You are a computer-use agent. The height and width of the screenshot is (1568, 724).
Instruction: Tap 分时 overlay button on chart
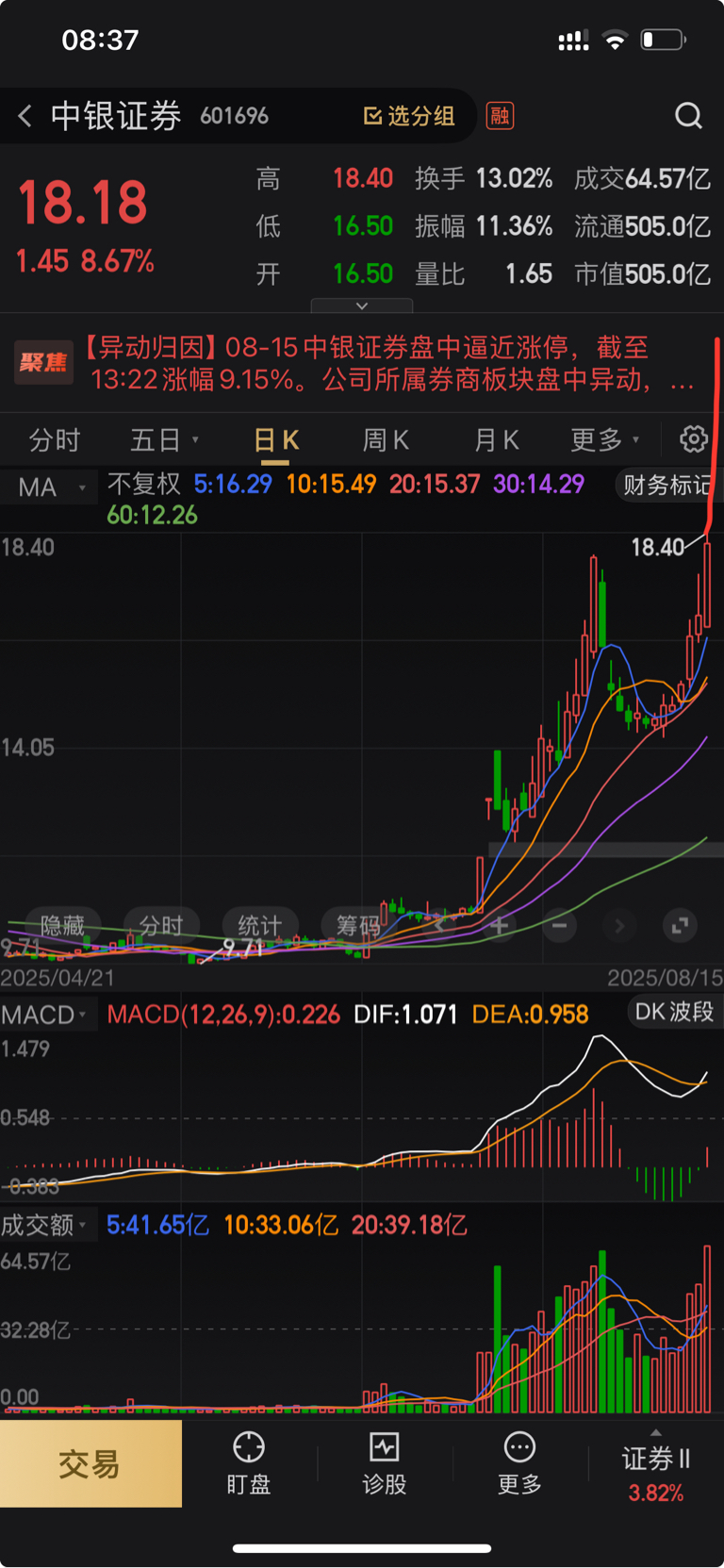coord(160,925)
